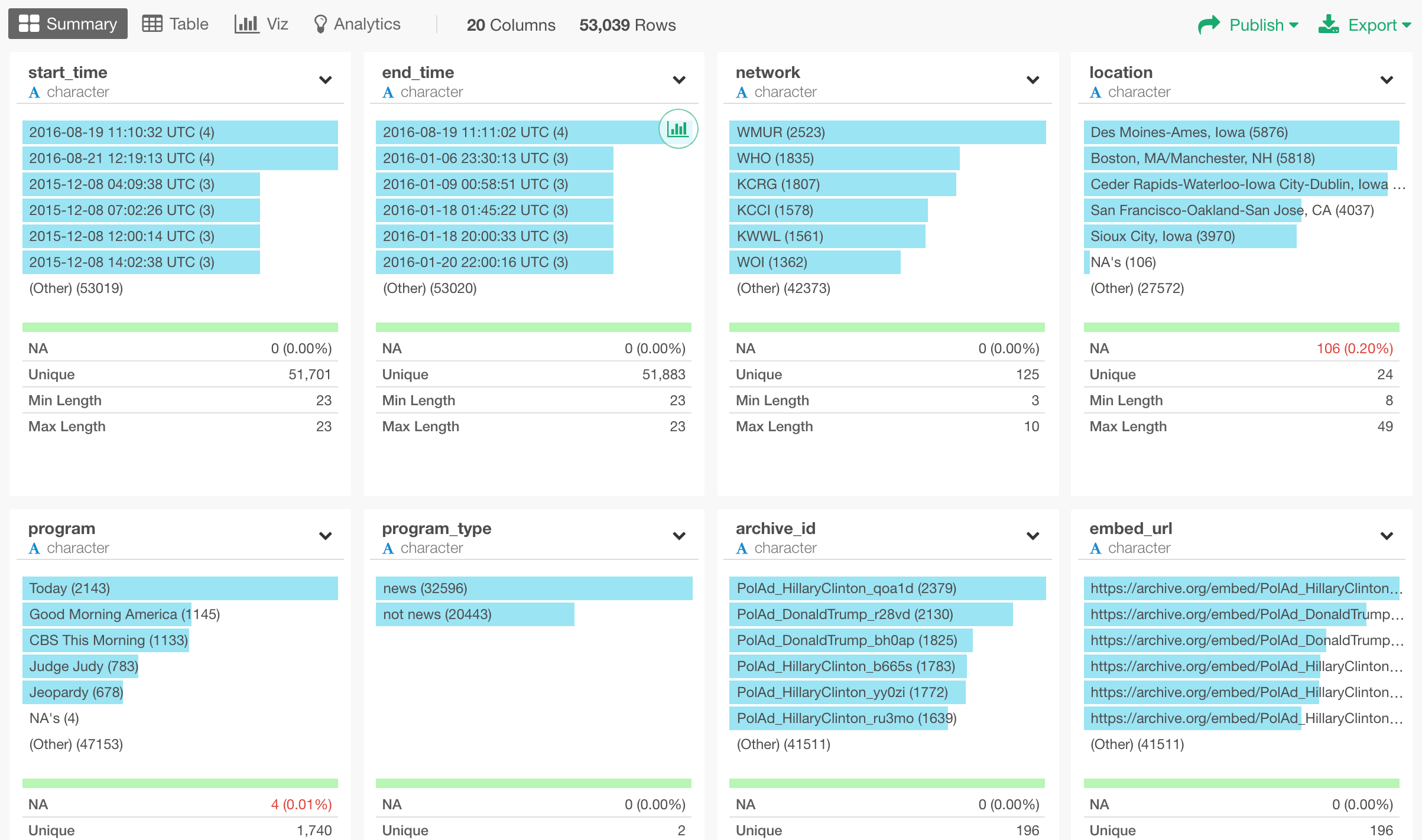Switch to the Table view tab
The width and height of the screenshot is (1422, 840).
coord(176,24)
